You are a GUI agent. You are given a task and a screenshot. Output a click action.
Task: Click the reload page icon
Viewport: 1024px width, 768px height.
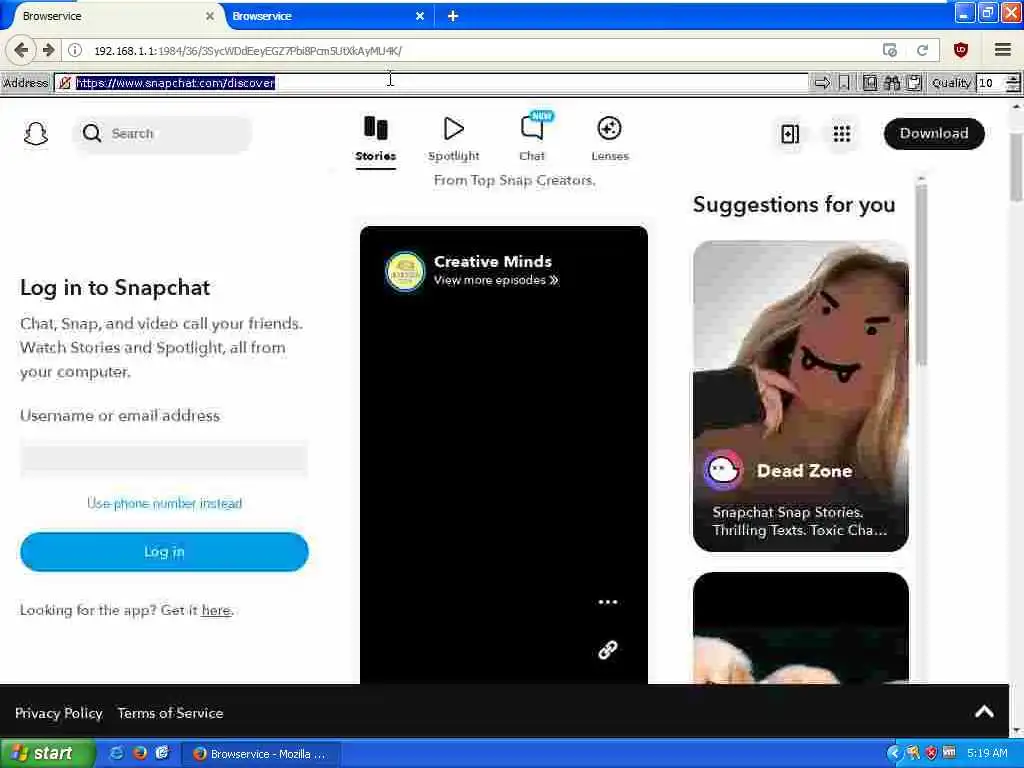click(922, 50)
